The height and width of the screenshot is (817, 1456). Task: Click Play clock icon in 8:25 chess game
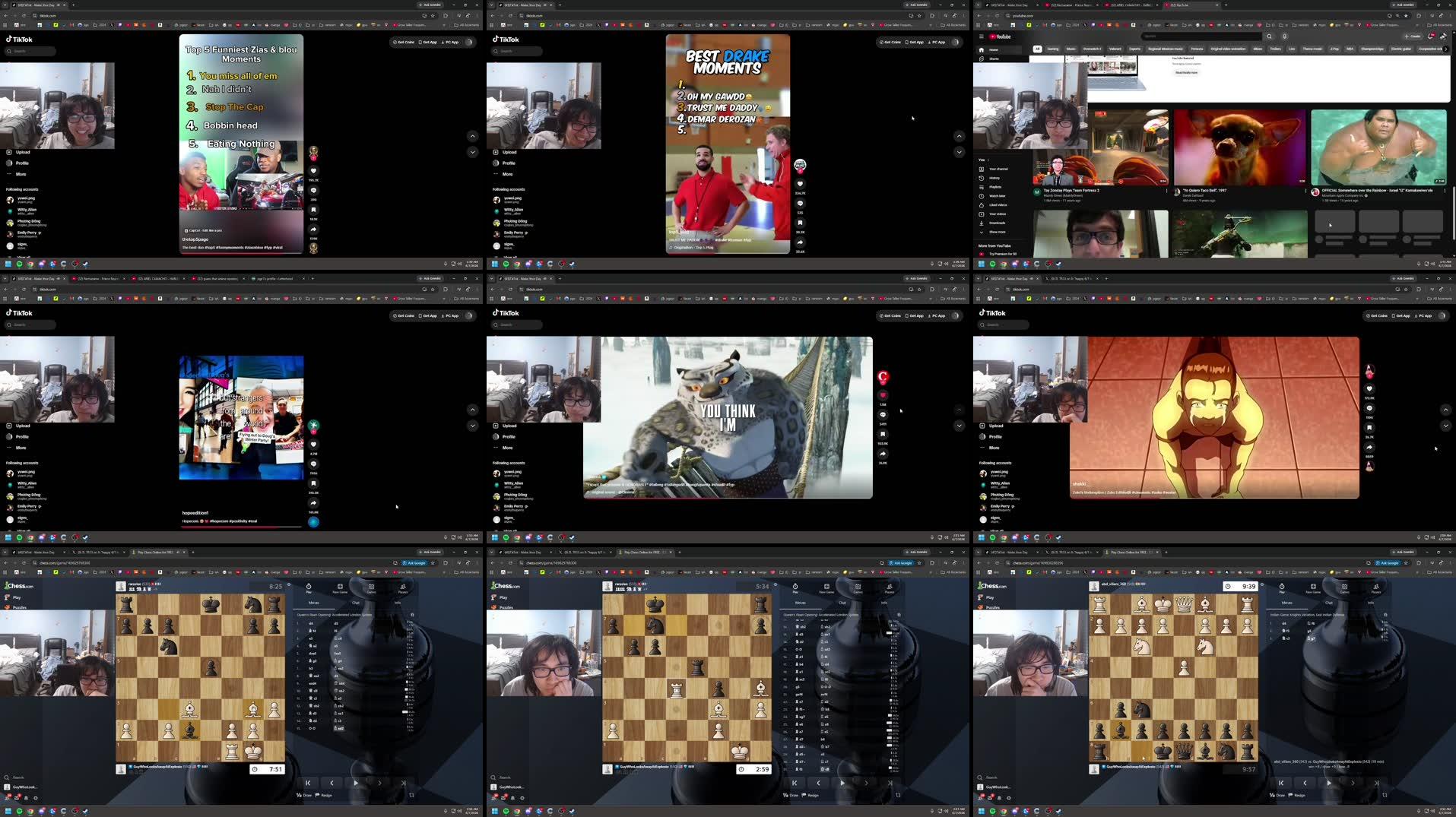click(x=309, y=588)
